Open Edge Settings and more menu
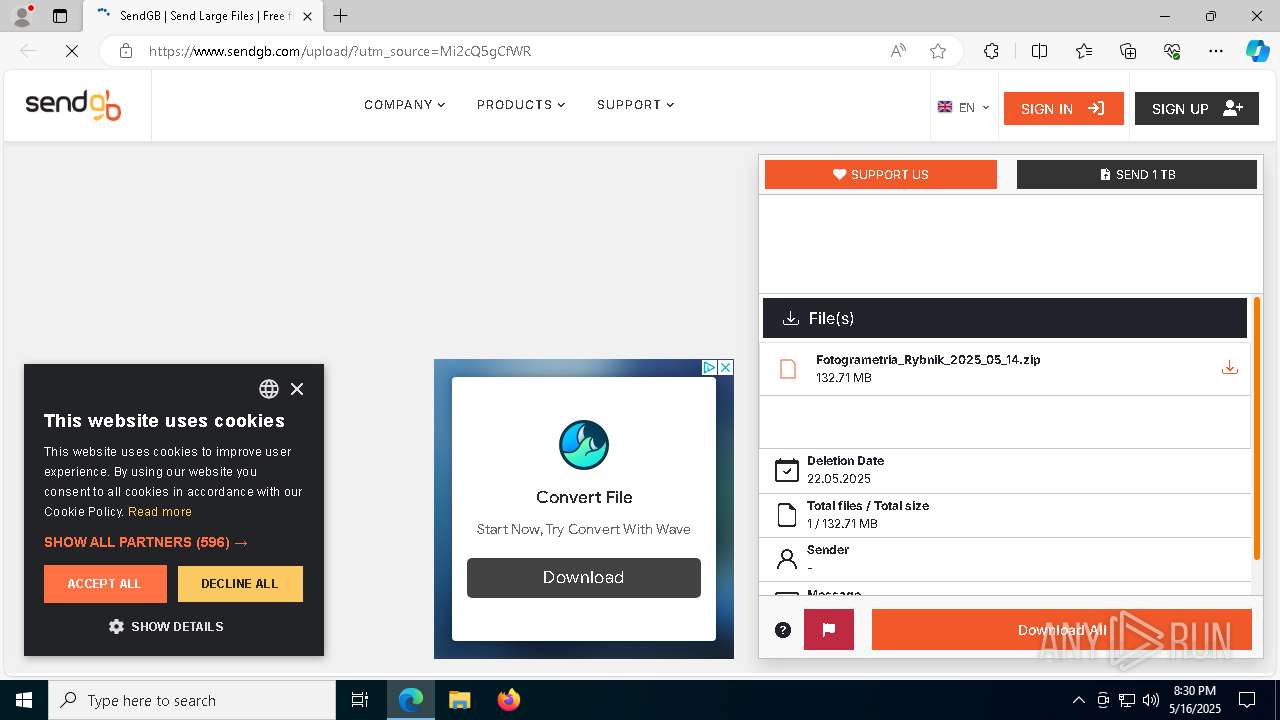The image size is (1280, 720). coord(1216,51)
